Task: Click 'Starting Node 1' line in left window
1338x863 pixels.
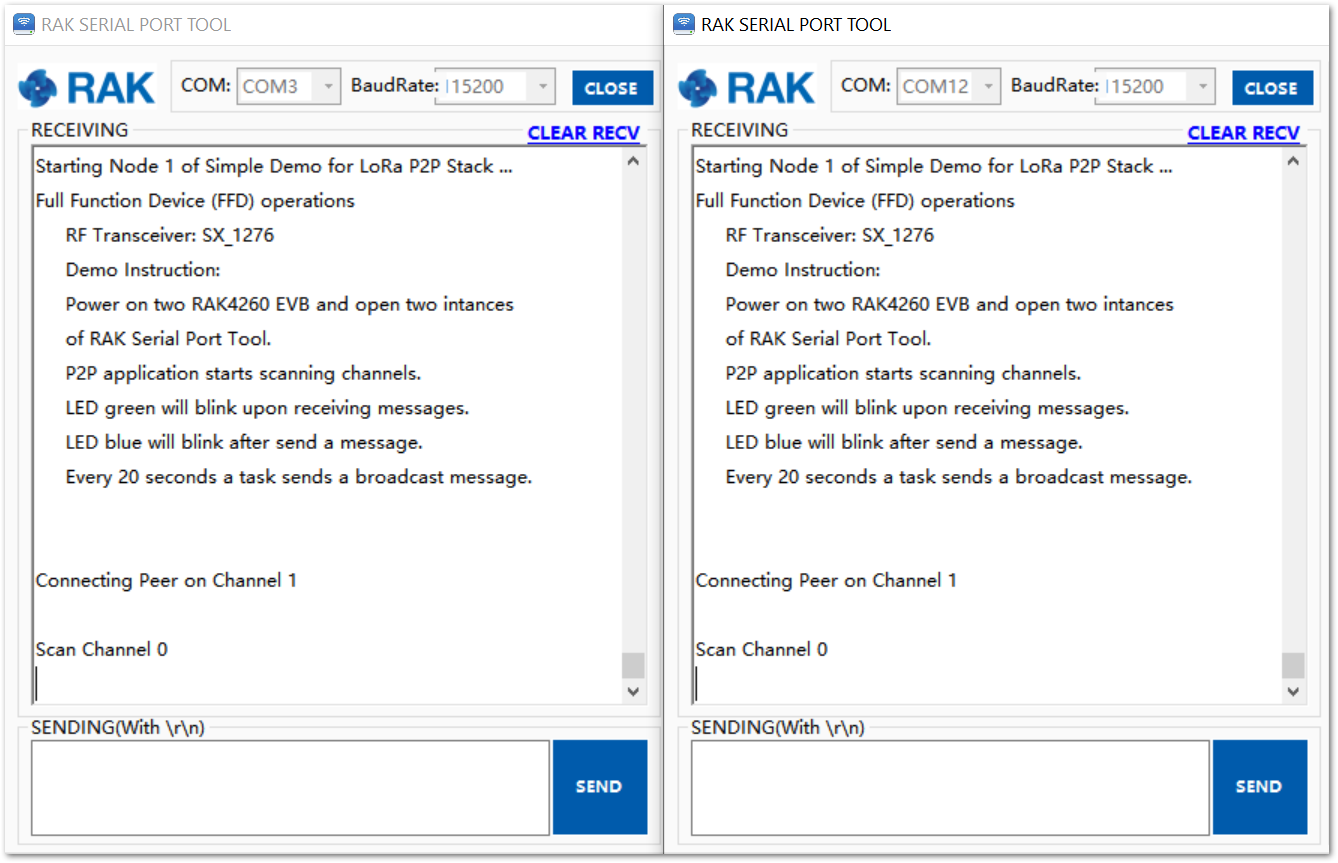Action: click(274, 167)
